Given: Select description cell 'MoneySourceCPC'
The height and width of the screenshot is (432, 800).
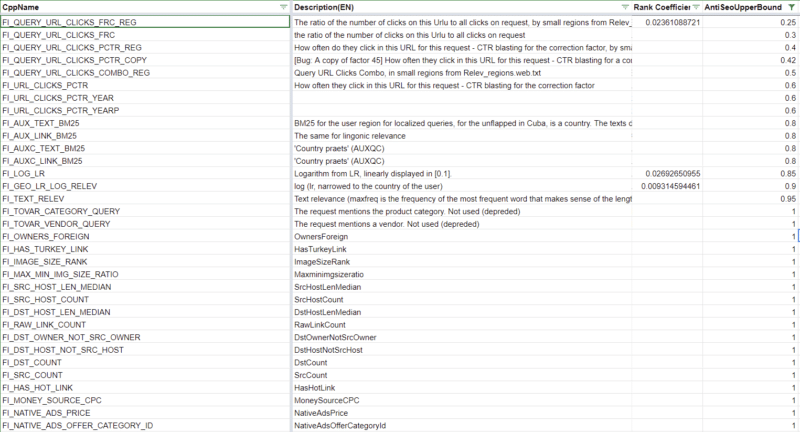Looking at the screenshot, I should click(461, 400).
